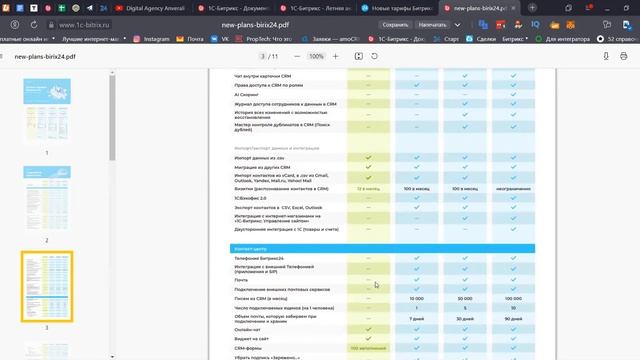Click the thumbnail panel scroll-down arrow

coord(112,357)
